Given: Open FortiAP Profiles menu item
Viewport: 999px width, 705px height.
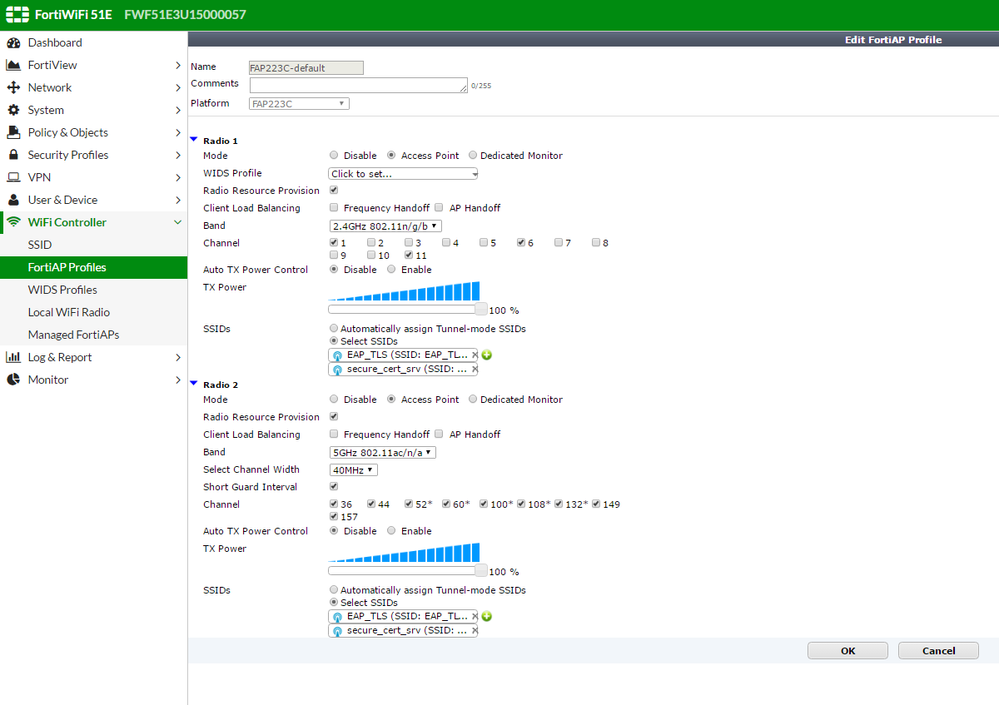Looking at the screenshot, I should [x=94, y=267].
